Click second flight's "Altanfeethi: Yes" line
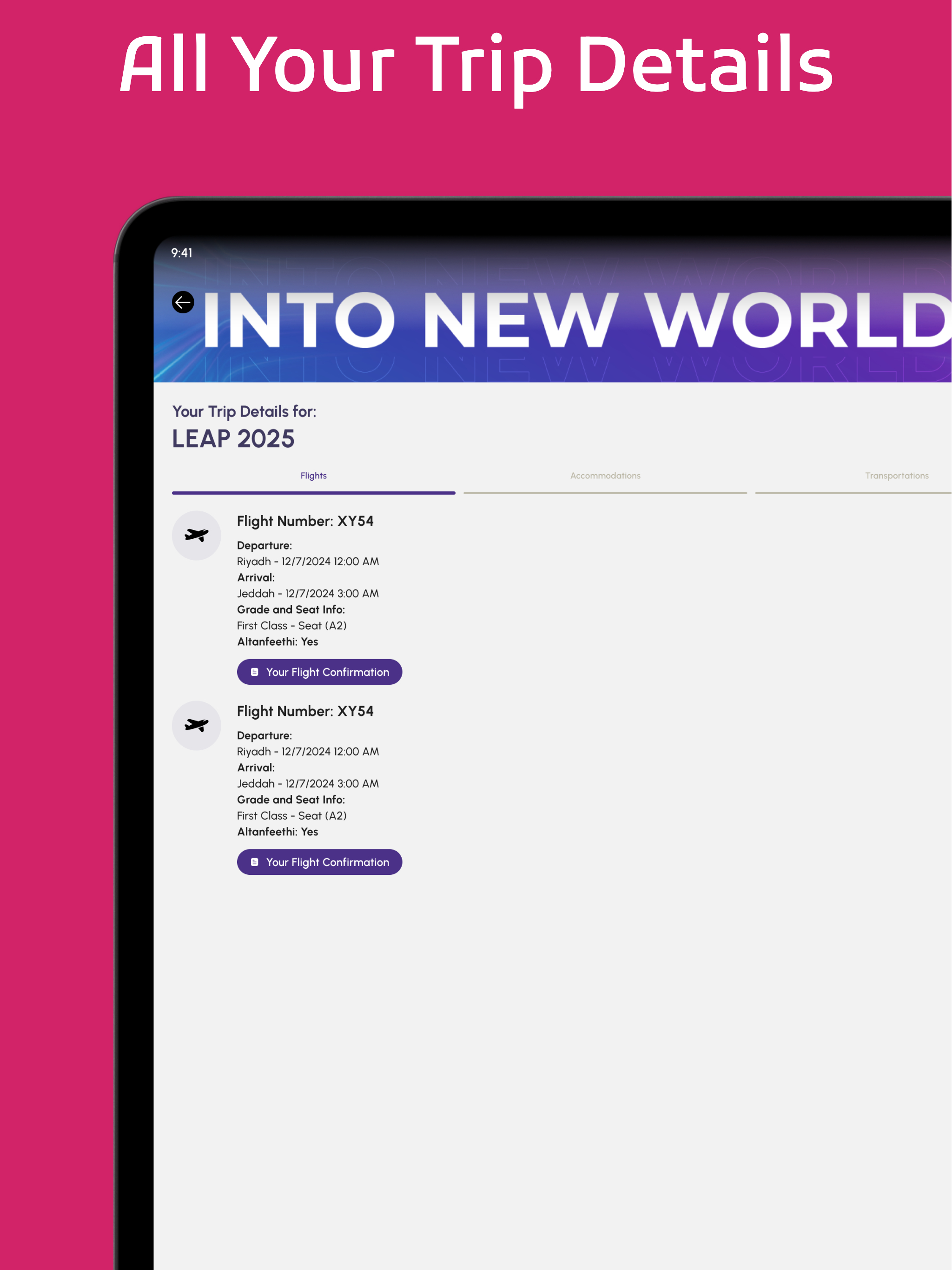The image size is (952, 1270). [278, 832]
